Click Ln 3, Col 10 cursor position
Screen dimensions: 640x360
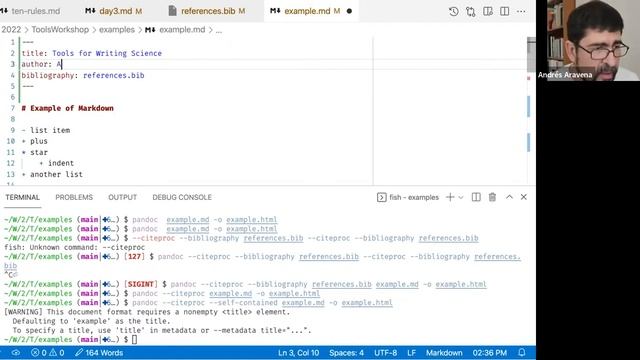click(298, 353)
